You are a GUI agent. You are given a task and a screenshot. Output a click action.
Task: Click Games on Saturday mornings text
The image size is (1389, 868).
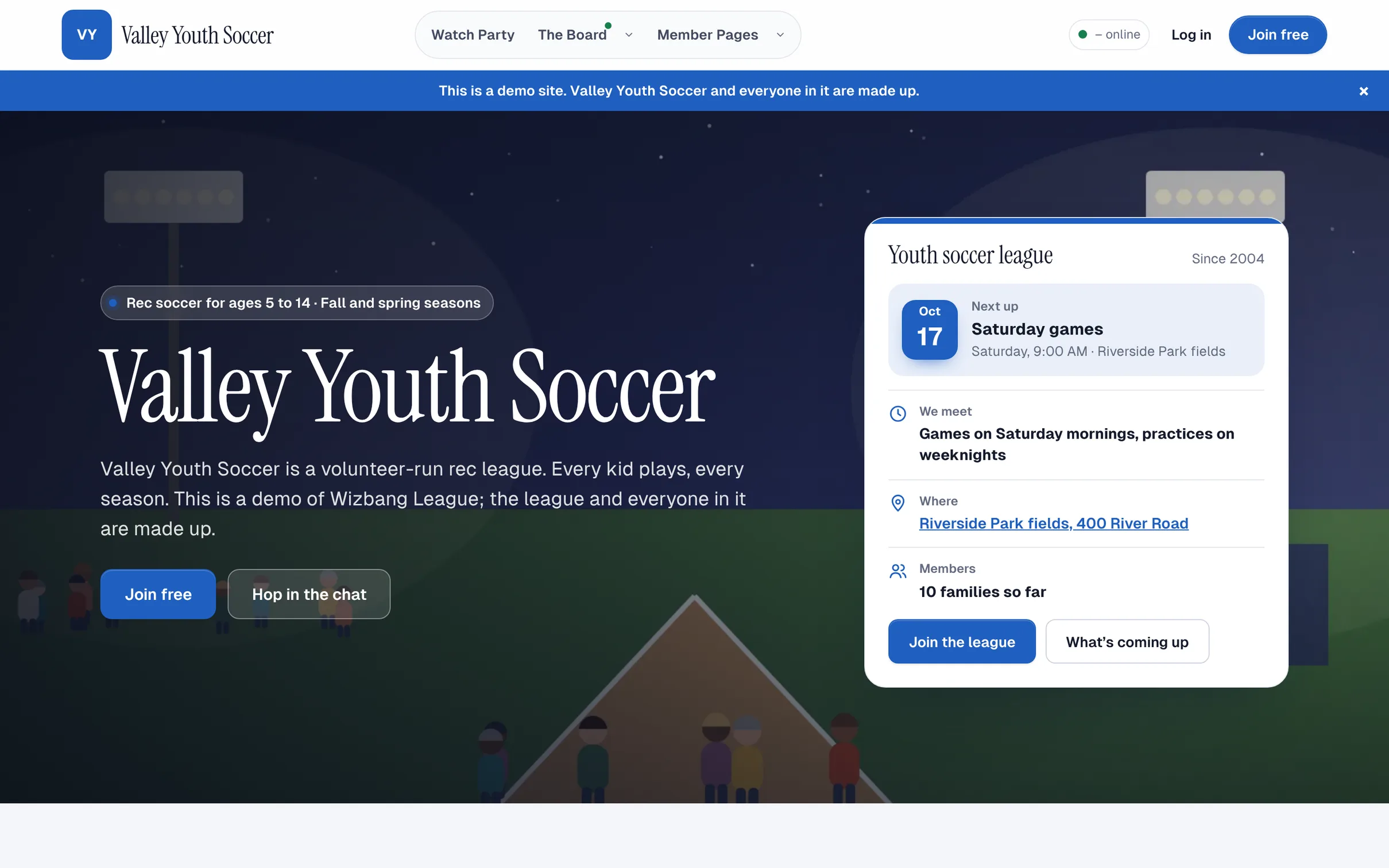pos(1077,444)
